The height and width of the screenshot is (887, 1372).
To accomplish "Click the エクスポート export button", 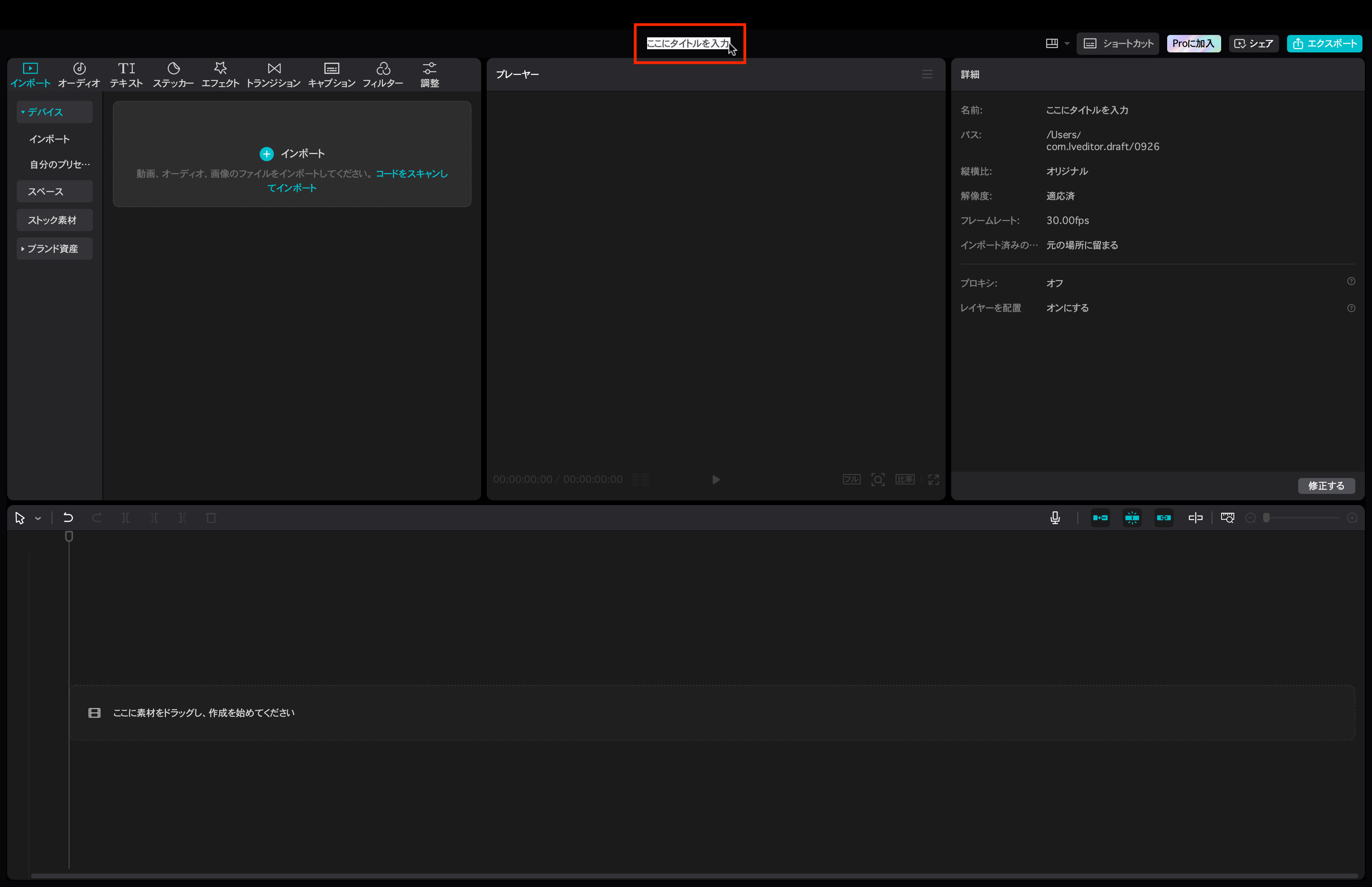I will 1325,43.
